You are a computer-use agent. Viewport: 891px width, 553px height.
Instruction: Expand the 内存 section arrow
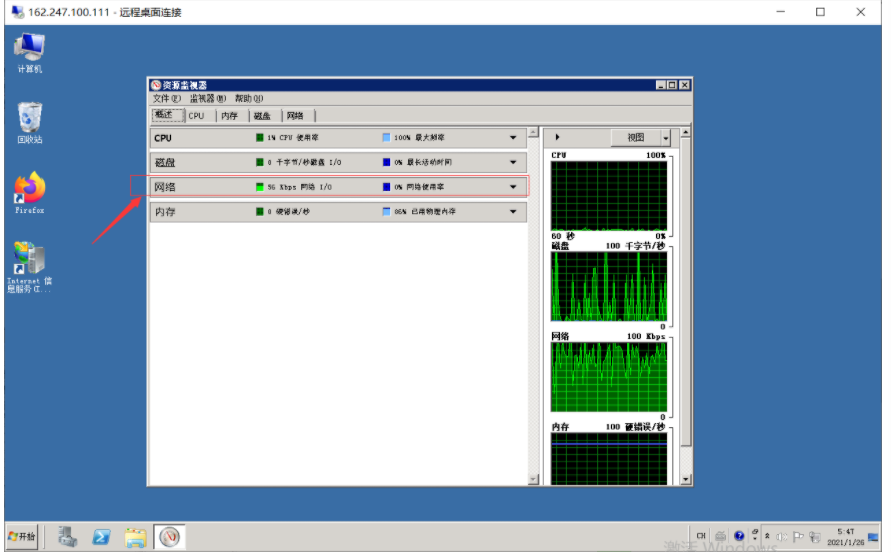coord(513,212)
